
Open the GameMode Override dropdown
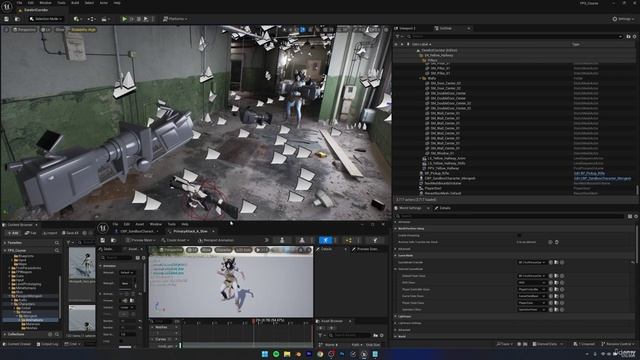pos(532,262)
